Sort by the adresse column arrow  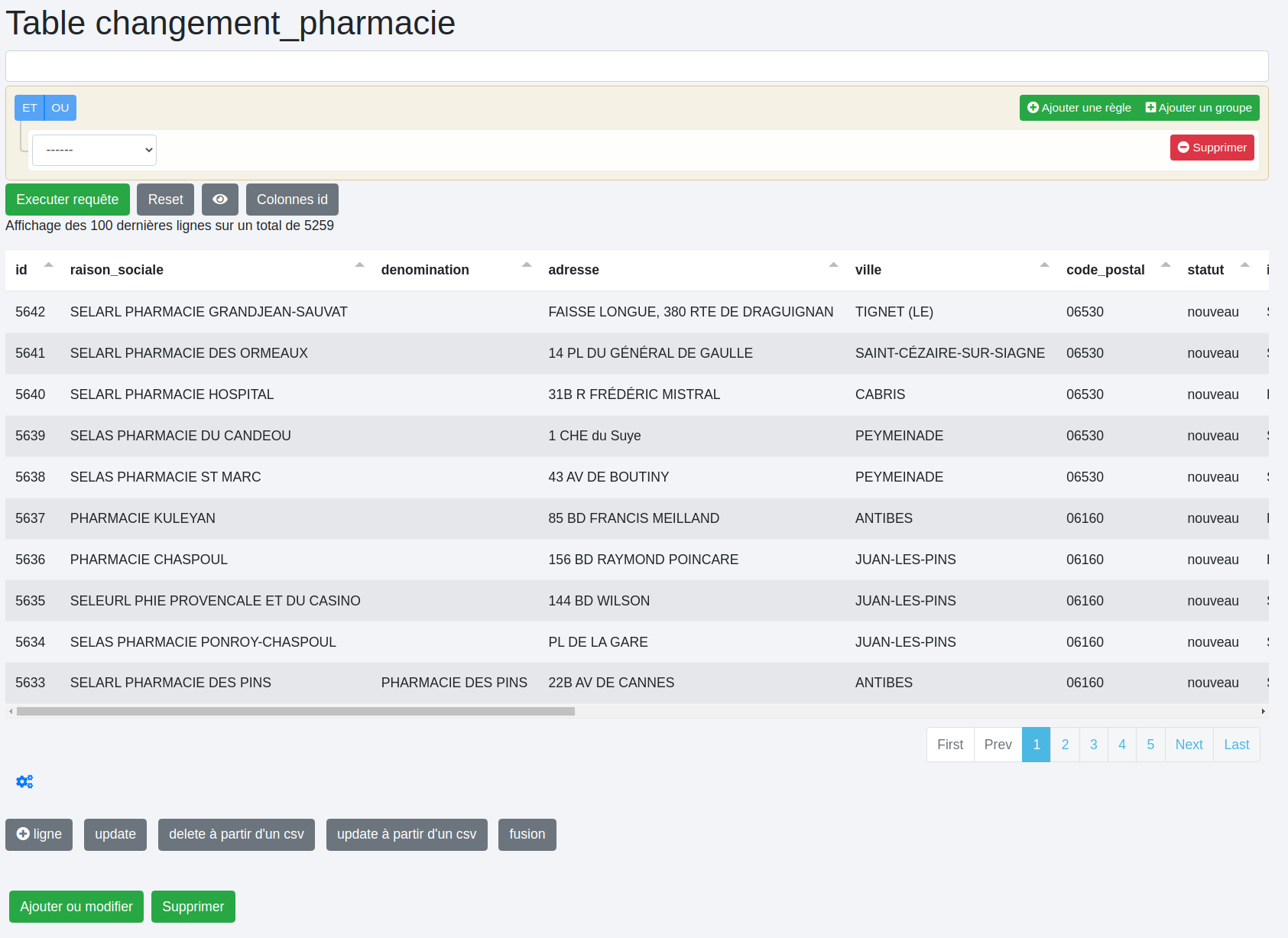pyautogui.click(x=833, y=265)
